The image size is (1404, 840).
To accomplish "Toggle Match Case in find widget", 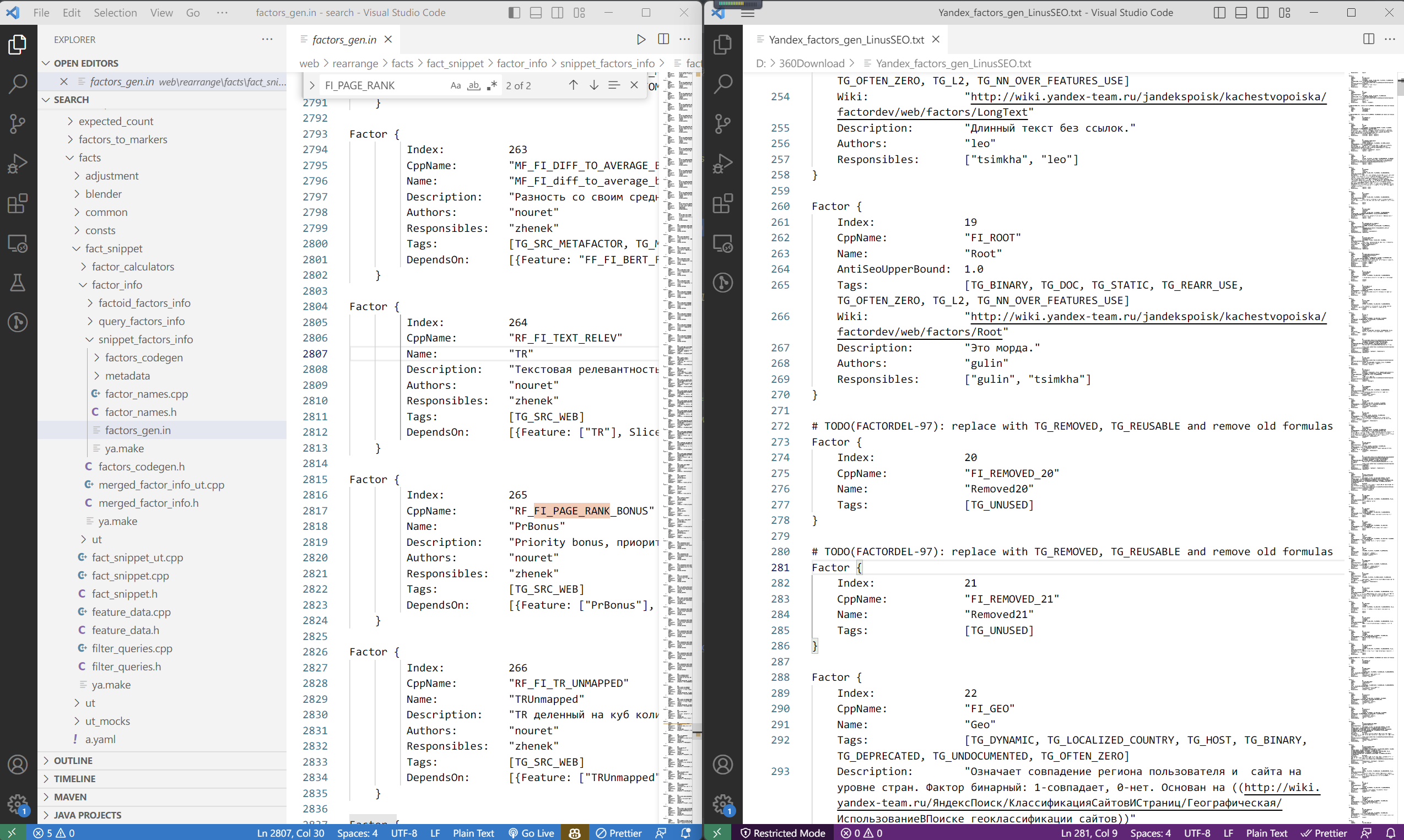I will pyautogui.click(x=455, y=85).
